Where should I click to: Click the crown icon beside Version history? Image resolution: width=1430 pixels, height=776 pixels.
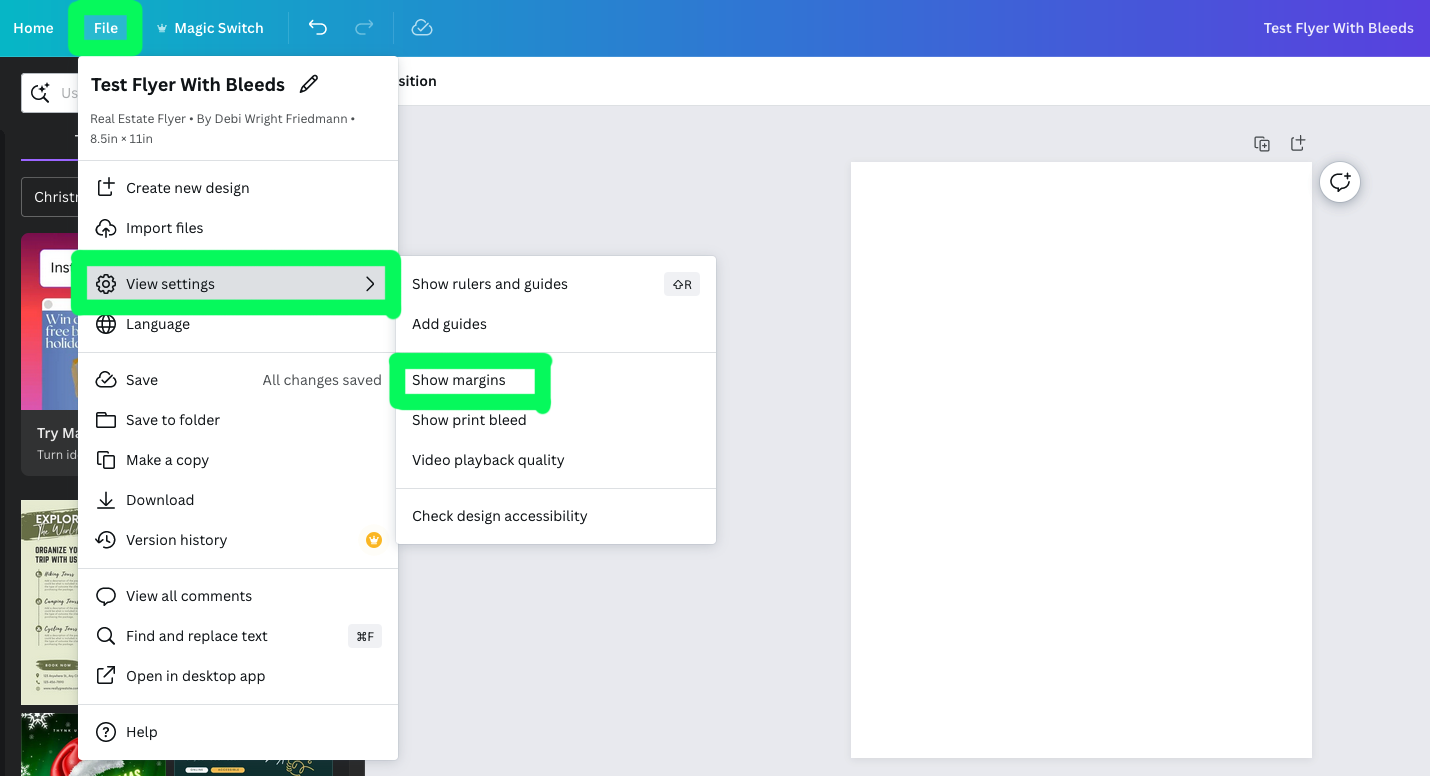coord(373,540)
